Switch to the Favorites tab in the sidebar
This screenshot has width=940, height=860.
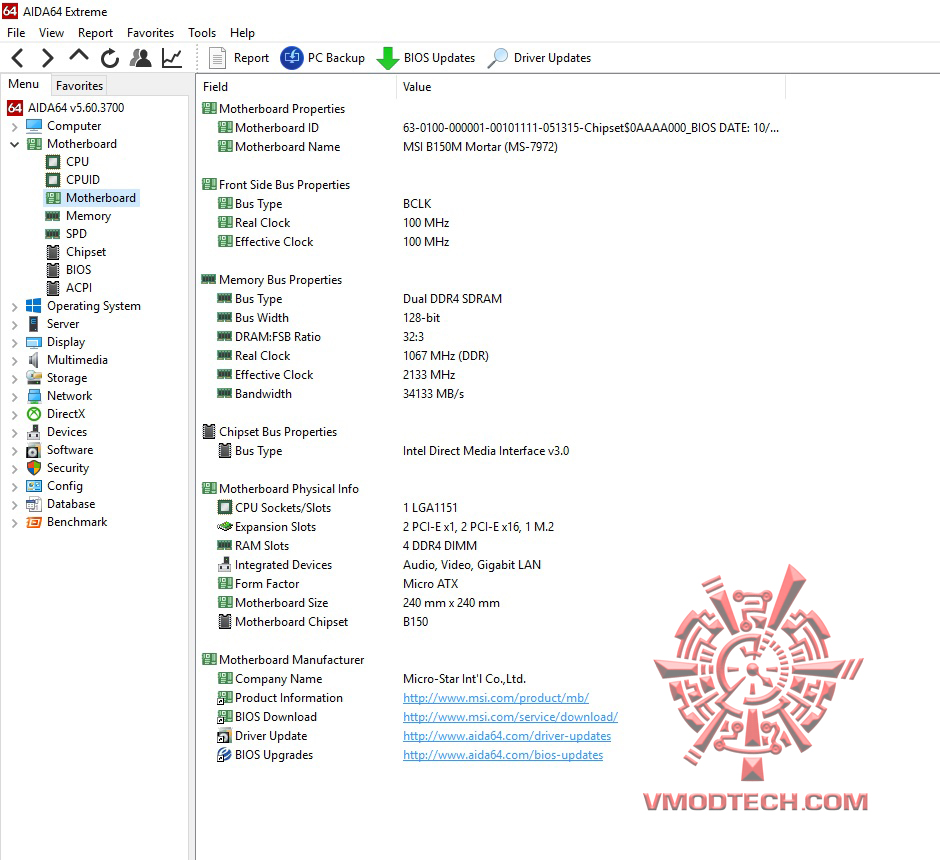[x=79, y=86]
